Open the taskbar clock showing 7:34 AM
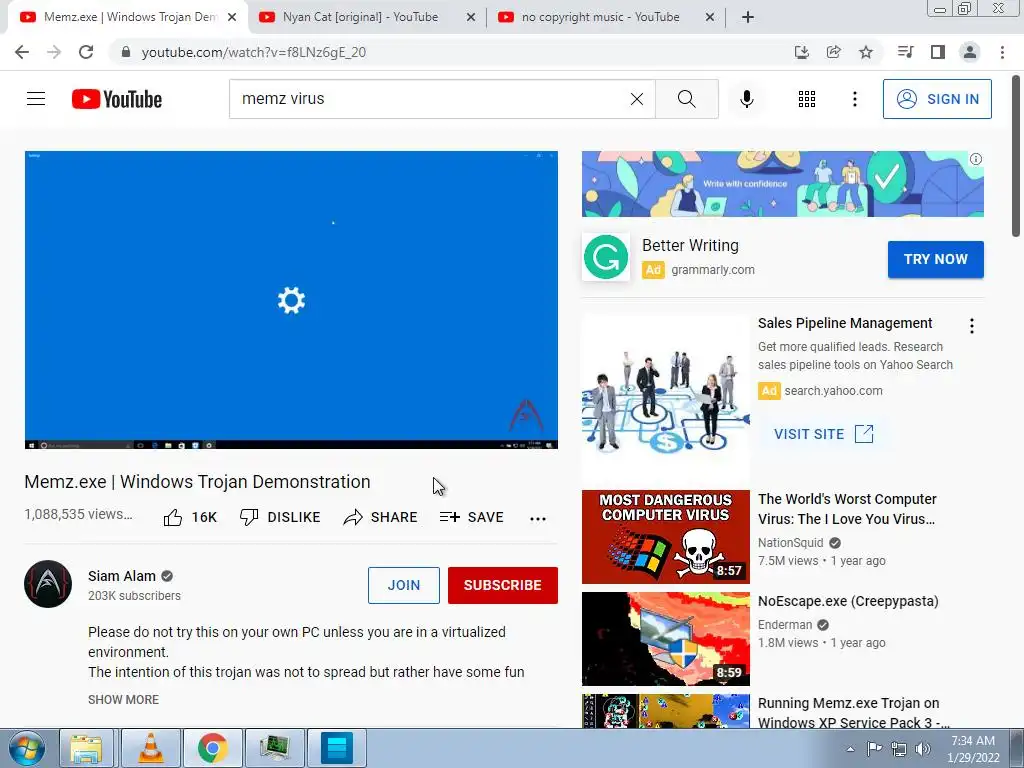1024x768 pixels. [973, 749]
